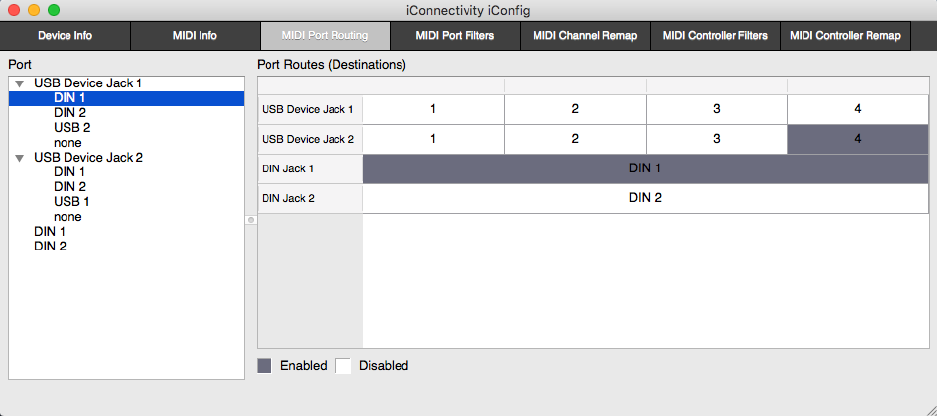
Task: Toggle the DIN 1 route for DIN Jack 1
Action: 644,169
